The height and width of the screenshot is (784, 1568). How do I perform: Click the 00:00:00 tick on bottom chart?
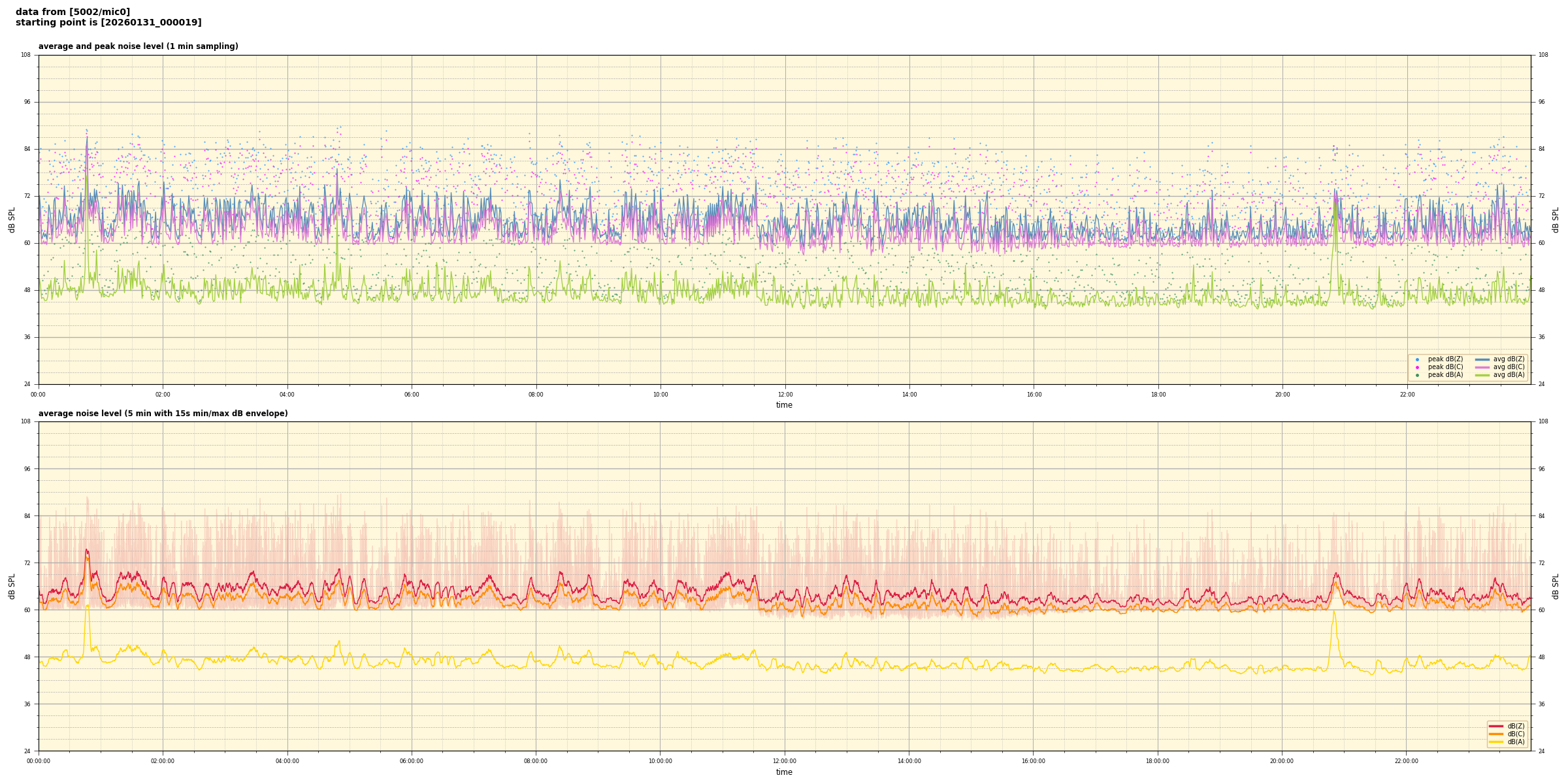pos(39,761)
